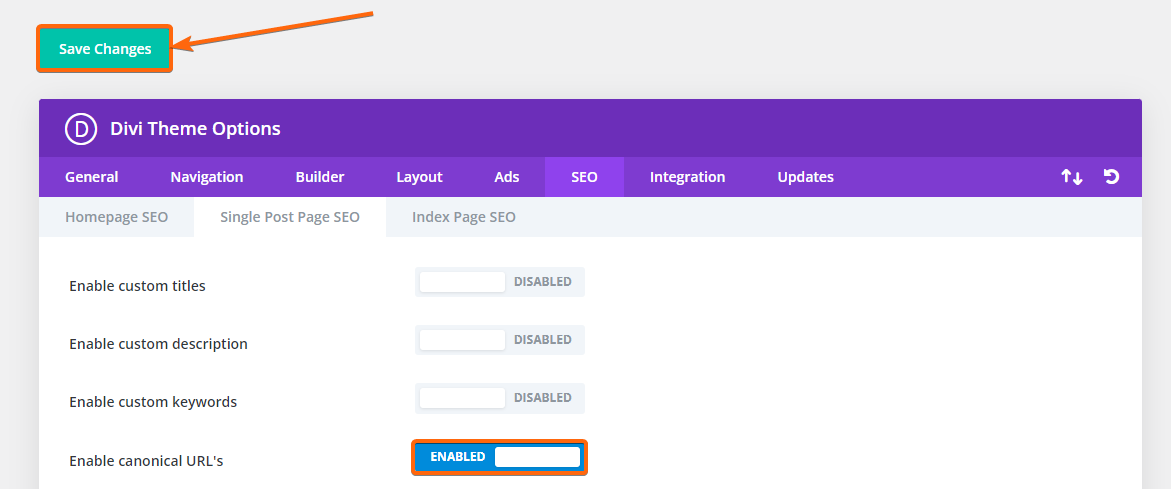Open the Homepage SEO sub-tab
Screen dimensions: 1171x489
pos(117,217)
